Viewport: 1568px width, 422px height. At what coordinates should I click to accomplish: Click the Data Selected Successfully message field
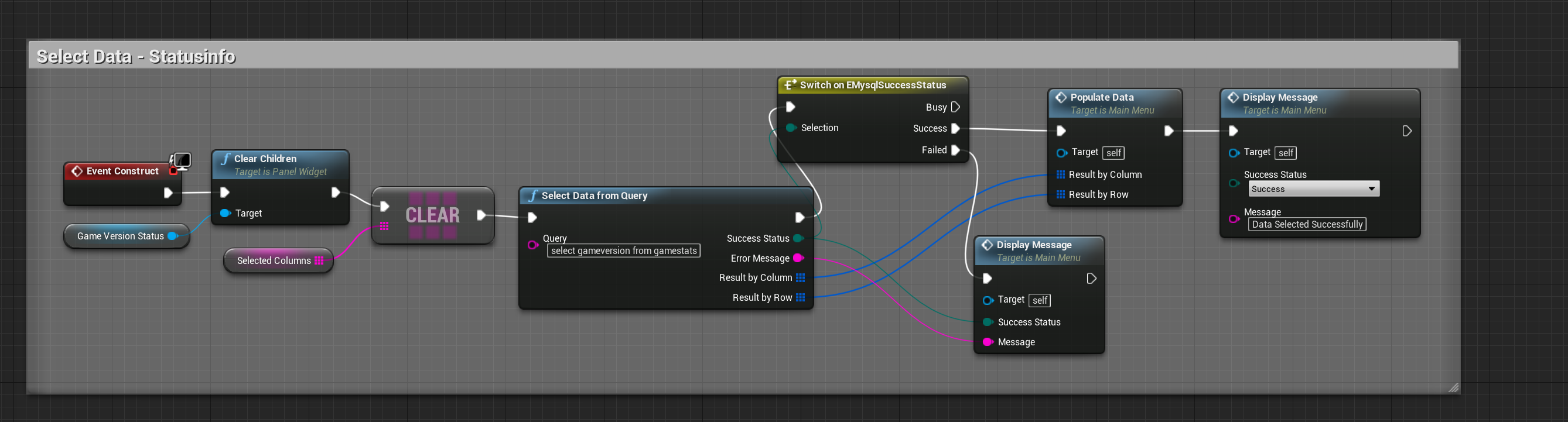1307,224
